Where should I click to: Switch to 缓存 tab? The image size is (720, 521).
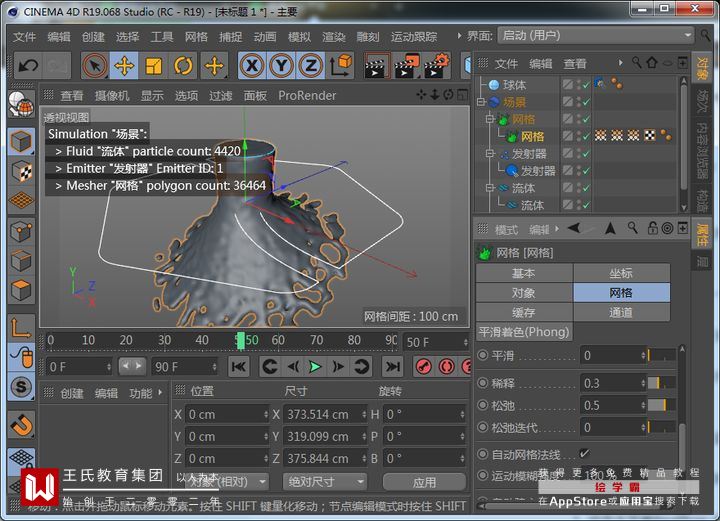[x=524, y=313]
